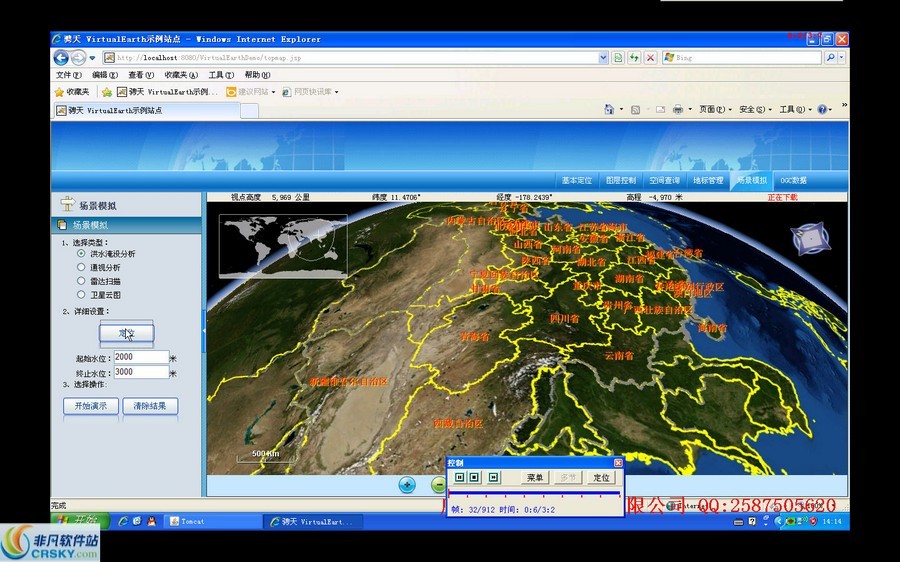Switch to the 地标管理 tab

(708, 180)
